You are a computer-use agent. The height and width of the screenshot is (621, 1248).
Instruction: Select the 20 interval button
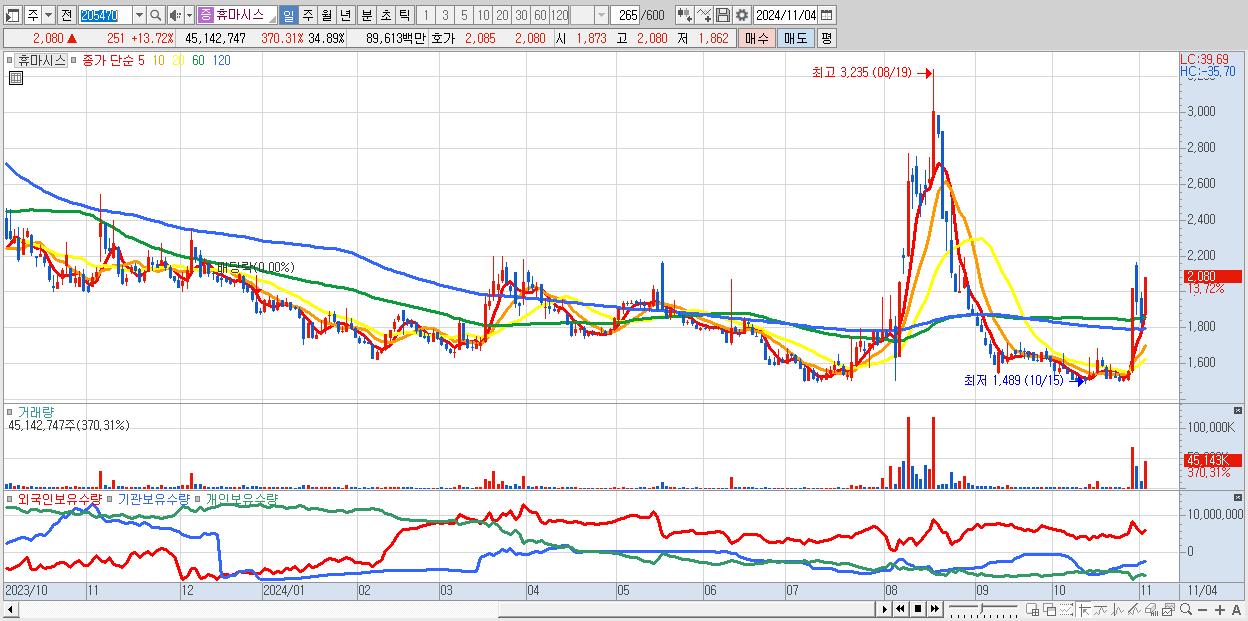click(502, 15)
